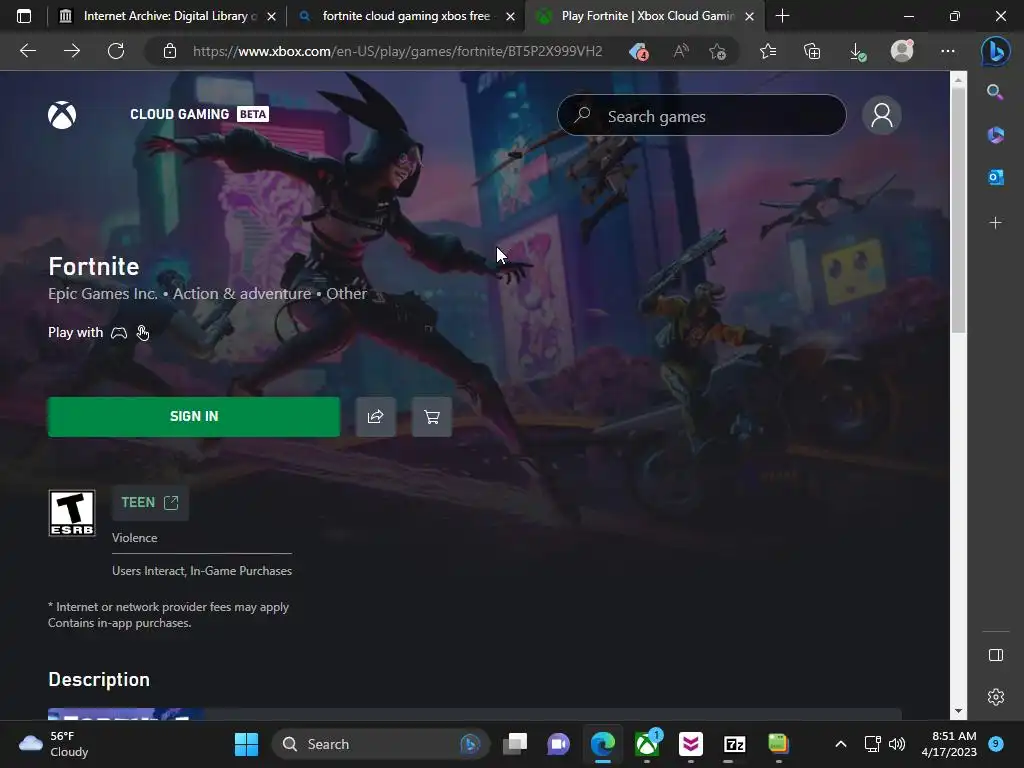
Task: Open the Downloads icon
Action: [x=857, y=52]
